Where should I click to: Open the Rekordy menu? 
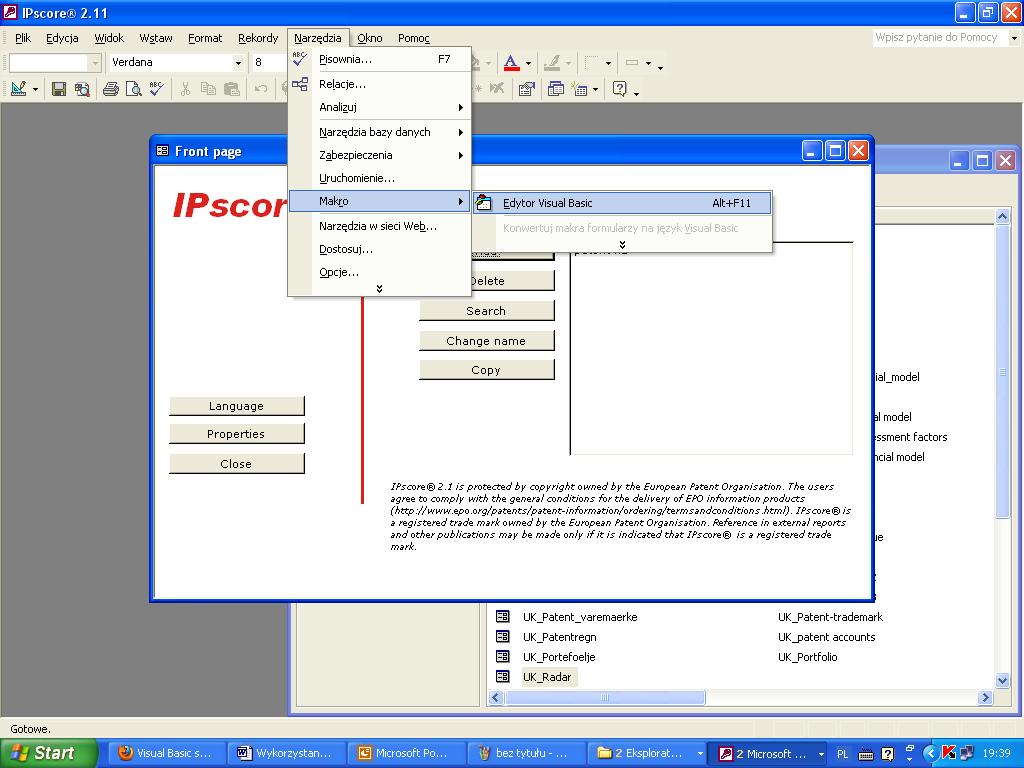pos(258,38)
